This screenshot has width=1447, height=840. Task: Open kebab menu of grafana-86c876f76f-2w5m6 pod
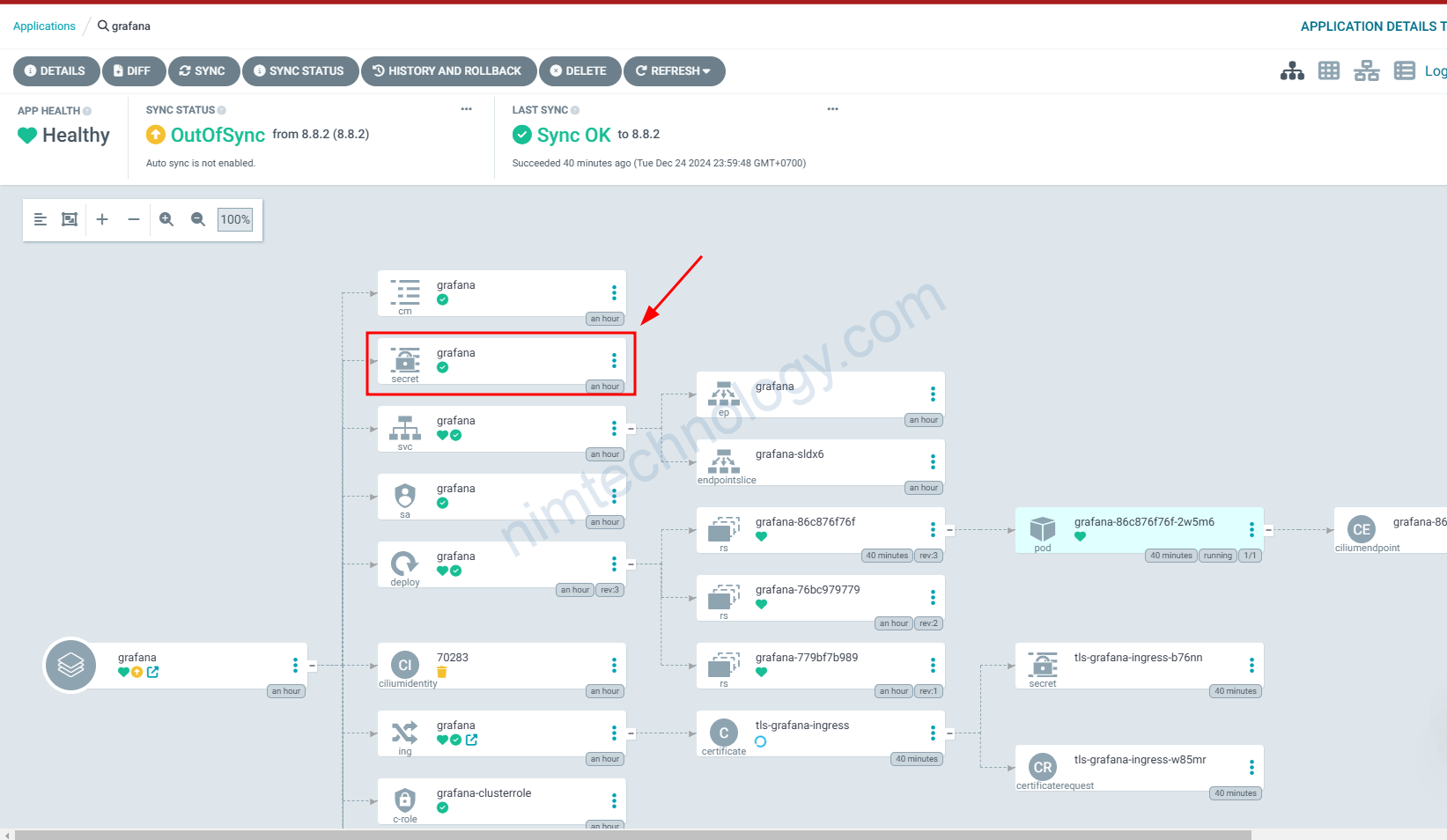[x=1251, y=529]
